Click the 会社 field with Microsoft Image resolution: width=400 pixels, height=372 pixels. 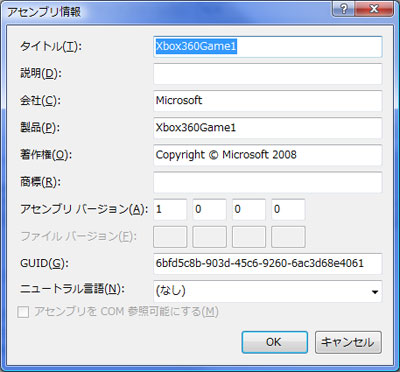coord(268,101)
